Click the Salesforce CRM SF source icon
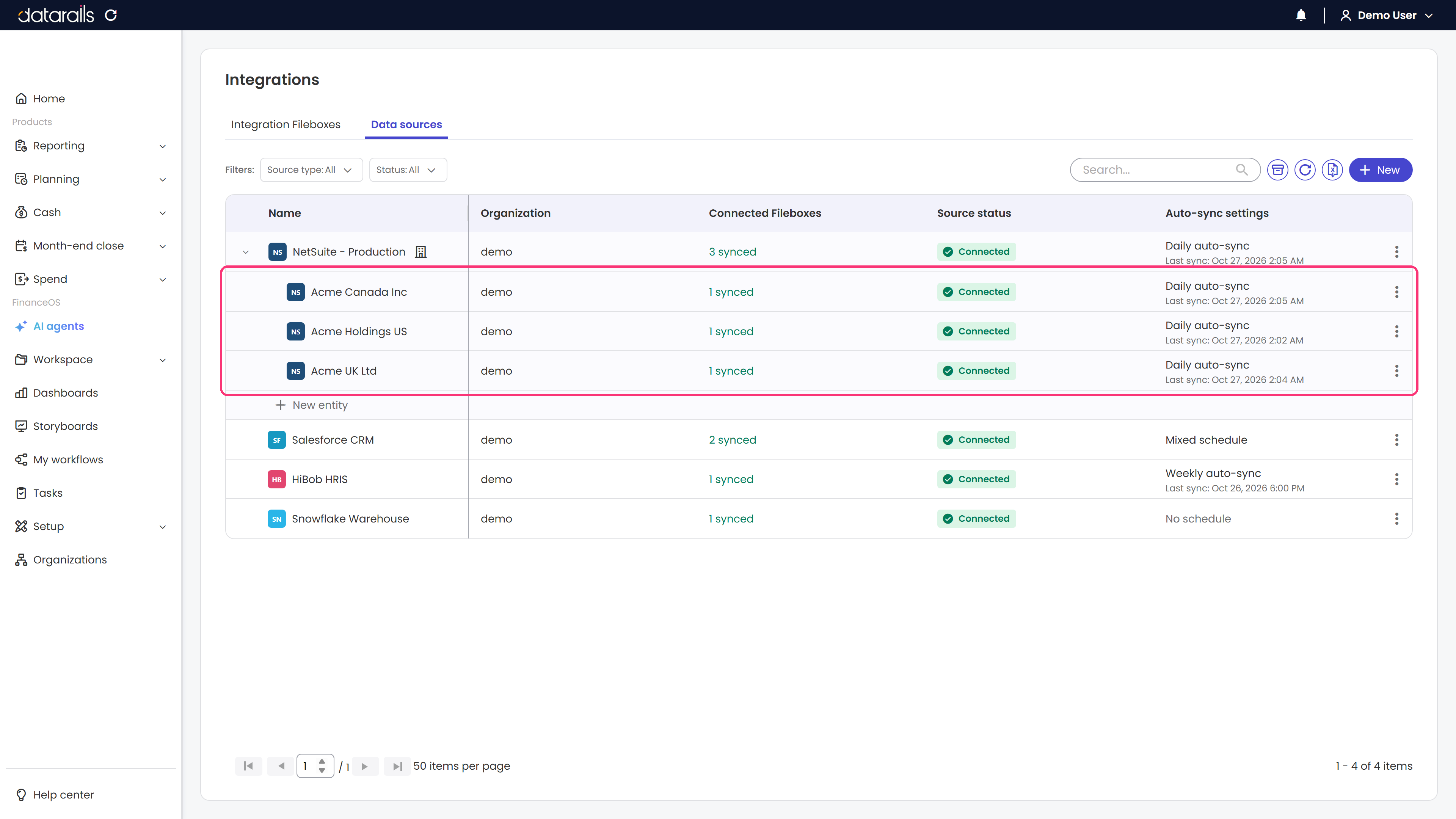1456x819 pixels. point(276,440)
